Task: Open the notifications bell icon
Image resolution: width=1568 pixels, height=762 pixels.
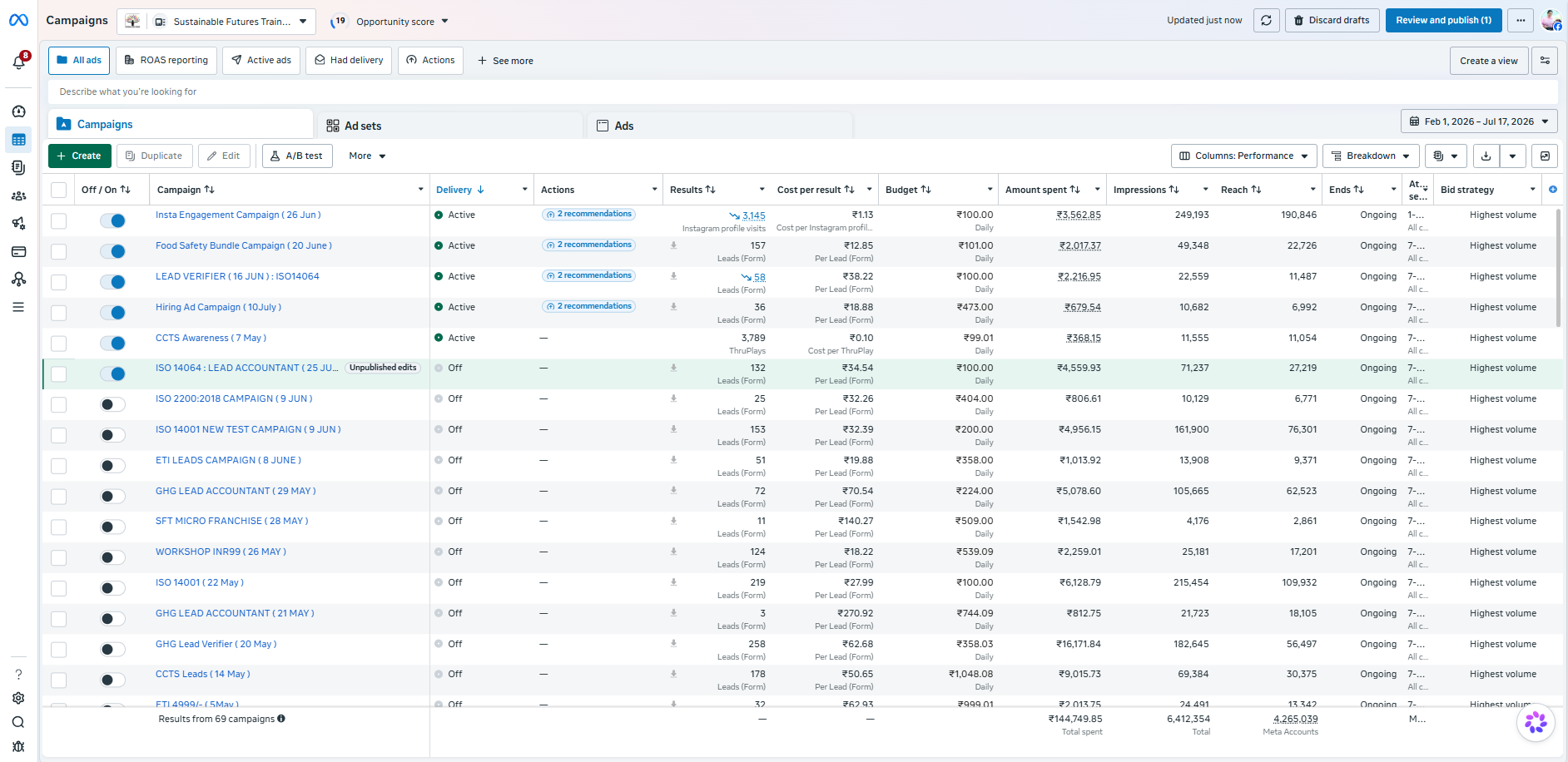Action: coord(19,62)
